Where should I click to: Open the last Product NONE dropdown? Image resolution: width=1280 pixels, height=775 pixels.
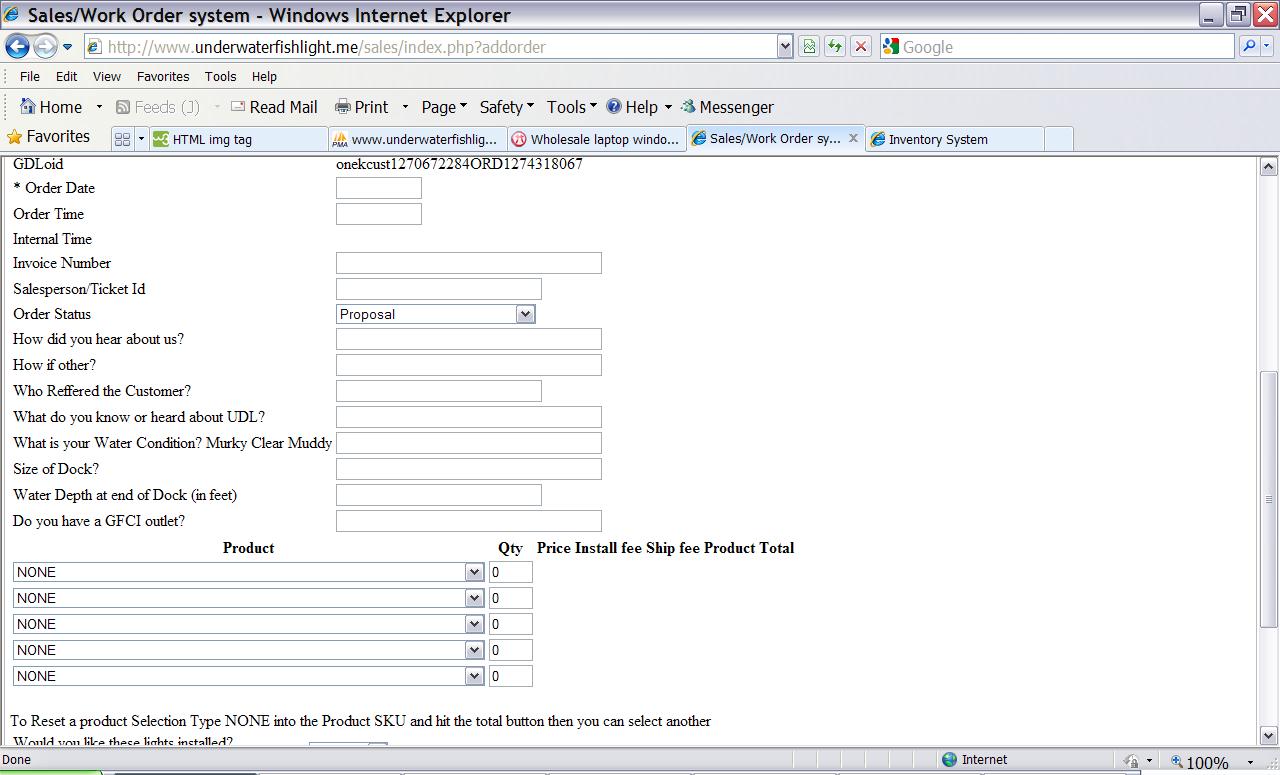pyautogui.click(x=474, y=676)
